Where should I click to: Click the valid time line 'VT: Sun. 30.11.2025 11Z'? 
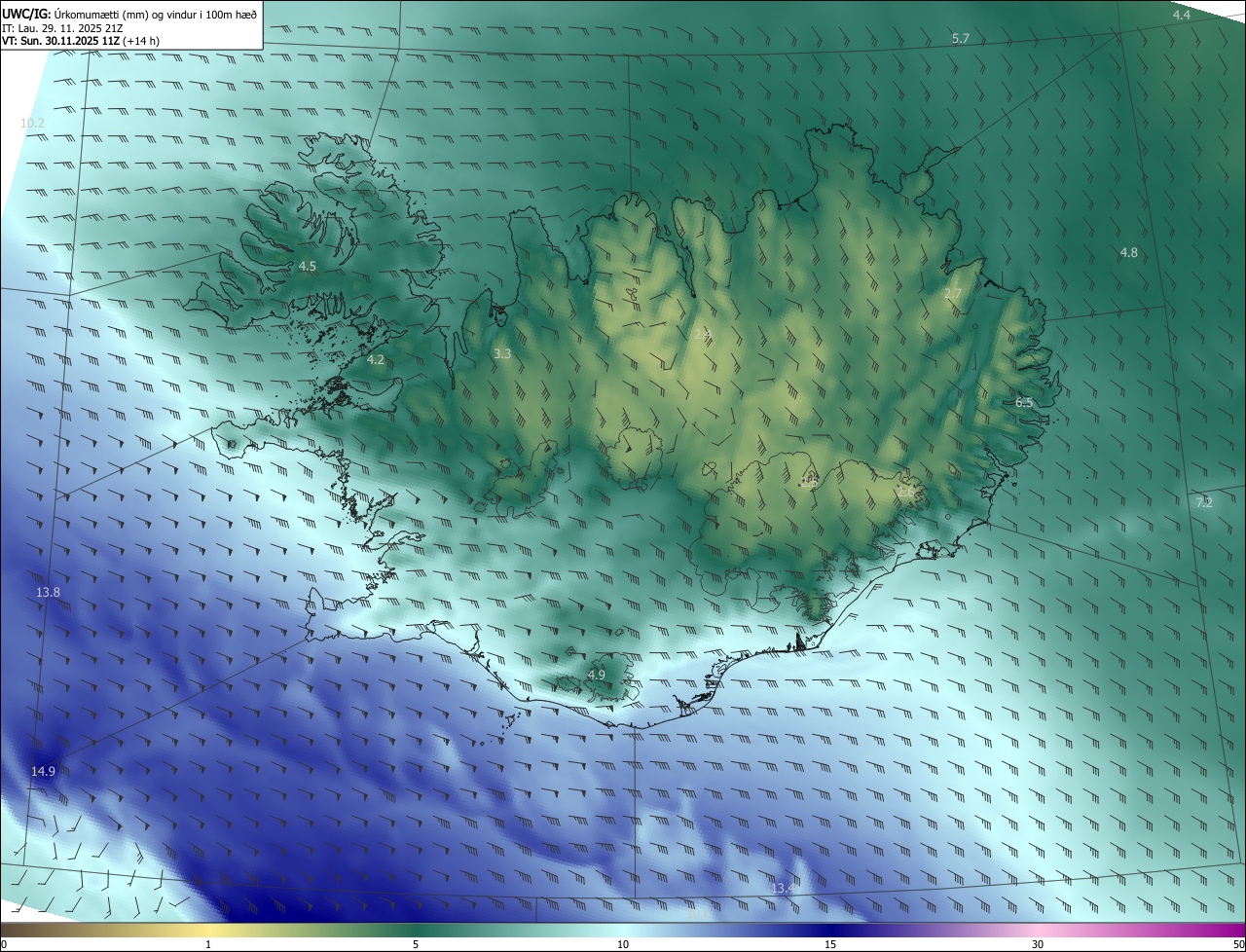[81, 41]
